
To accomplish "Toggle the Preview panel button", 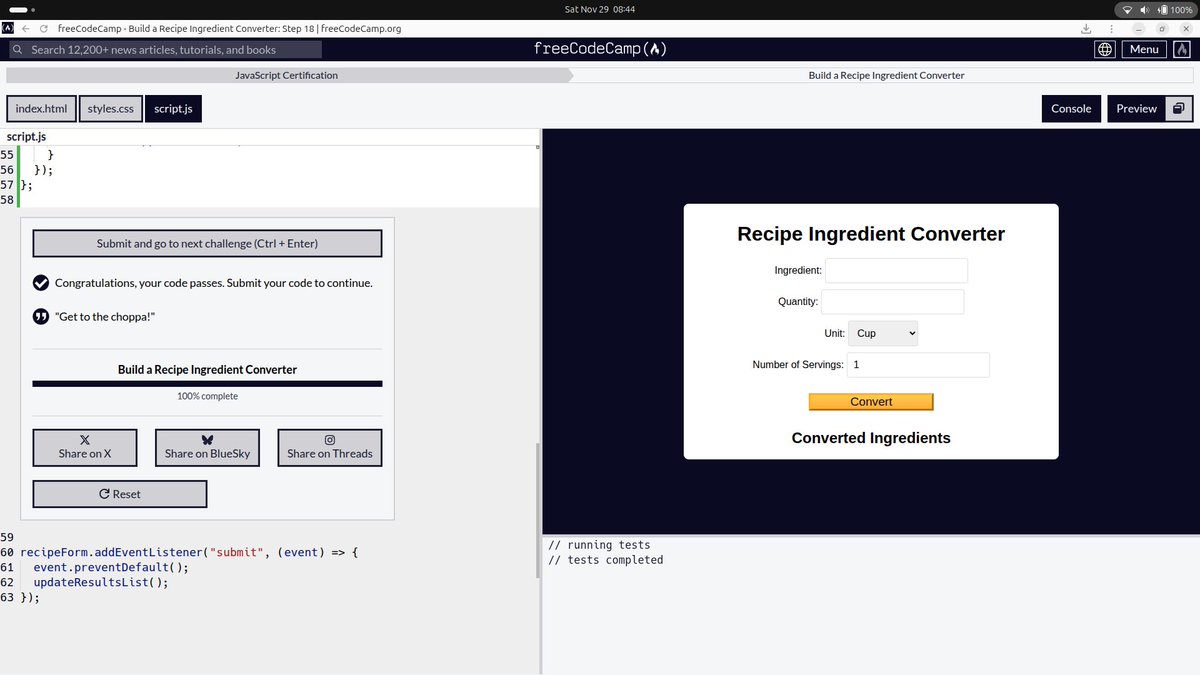I will click(x=1137, y=108).
